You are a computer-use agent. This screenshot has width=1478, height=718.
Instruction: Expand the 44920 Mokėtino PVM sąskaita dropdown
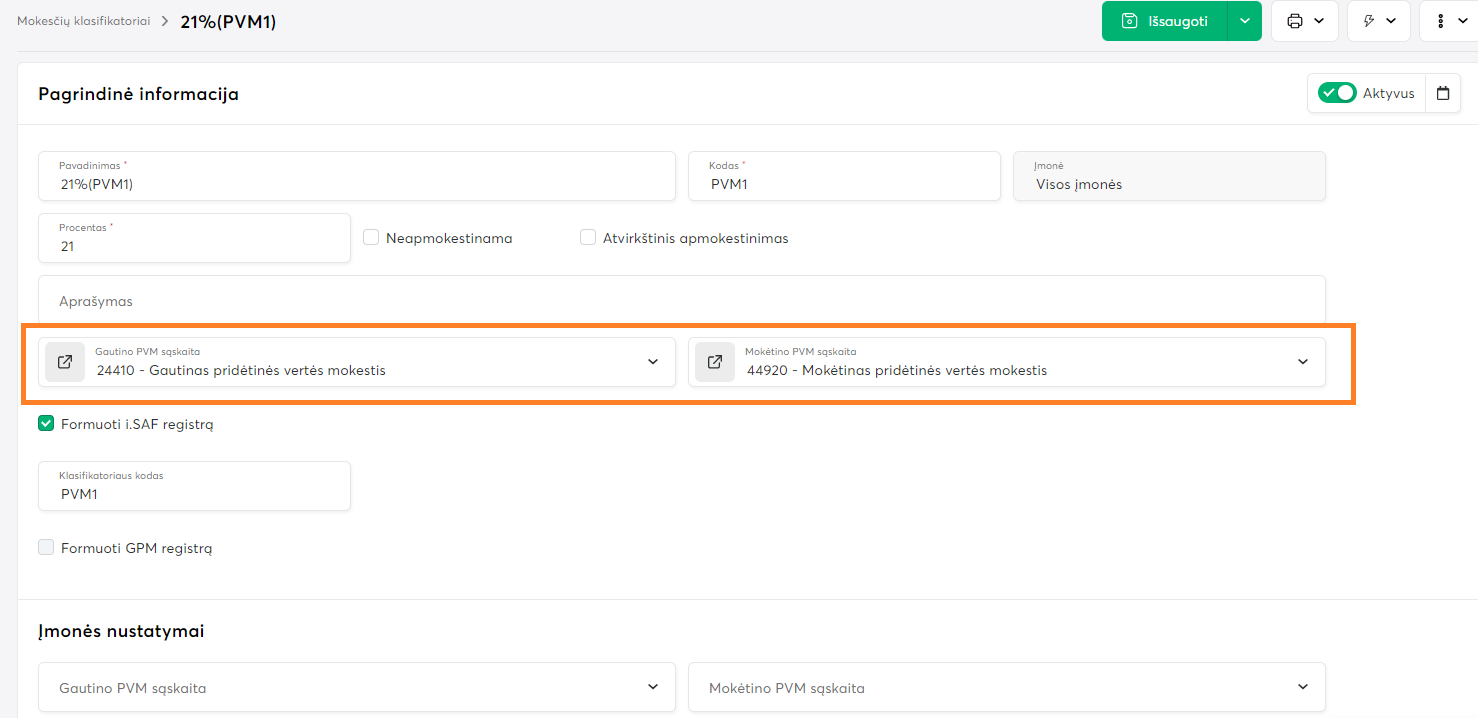point(1303,362)
